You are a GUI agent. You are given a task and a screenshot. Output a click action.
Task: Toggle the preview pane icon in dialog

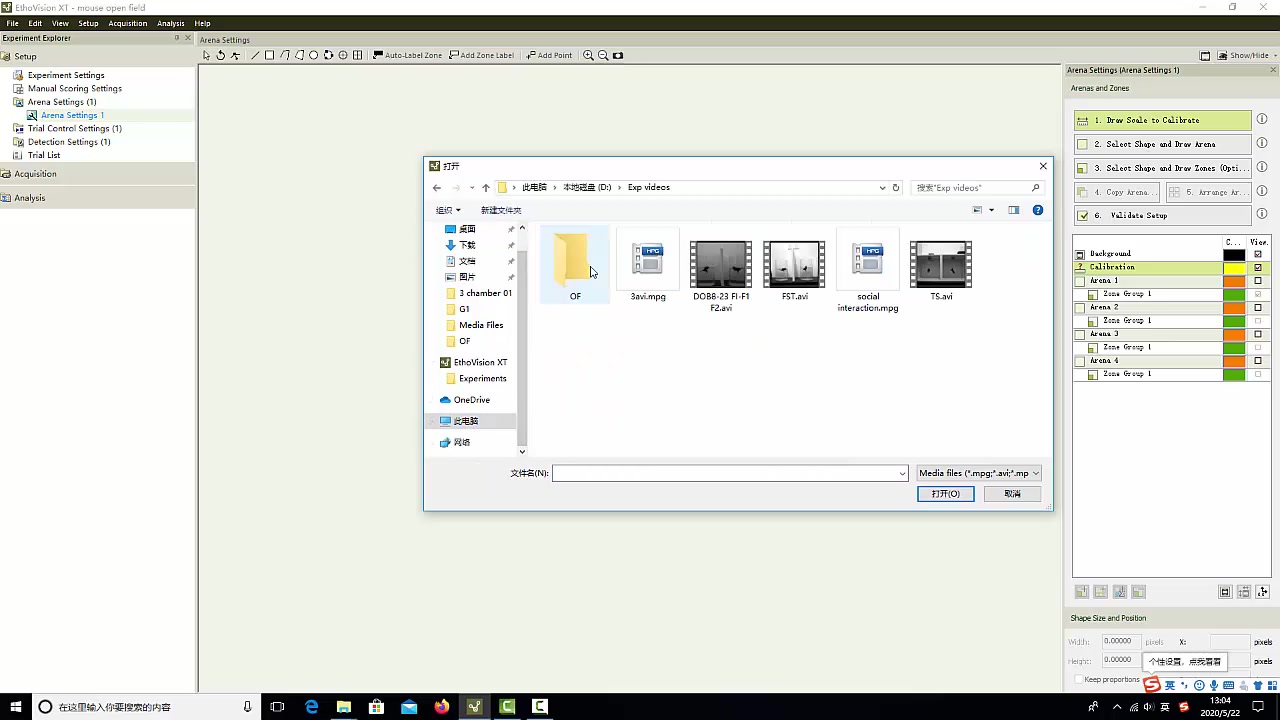(x=1013, y=210)
